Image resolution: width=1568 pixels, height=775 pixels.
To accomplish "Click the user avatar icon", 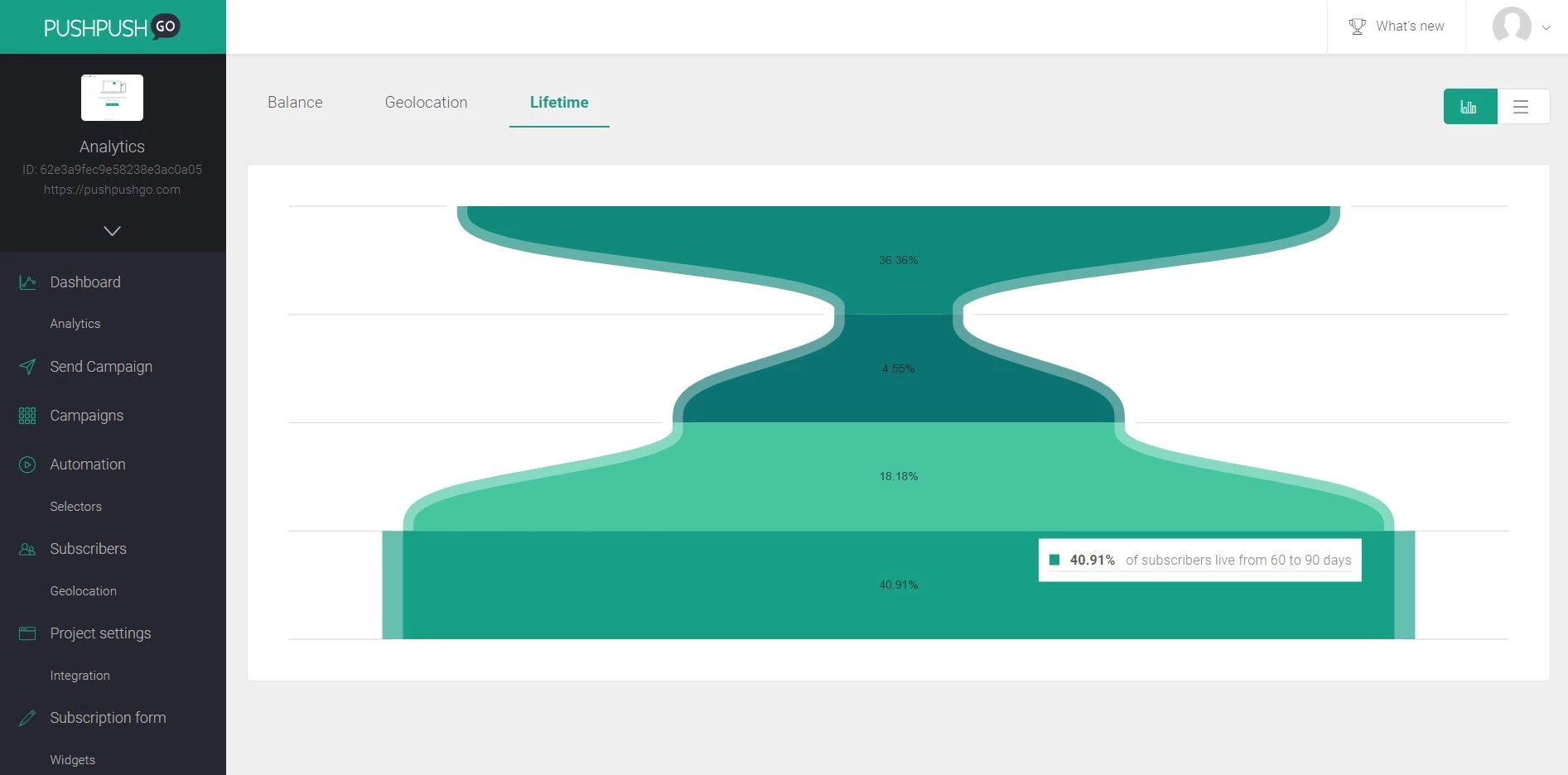I will point(1512,26).
